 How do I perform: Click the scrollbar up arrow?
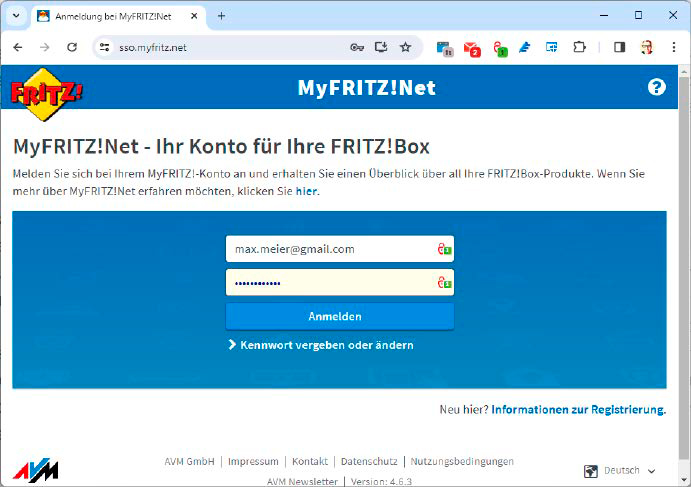coord(684,71)
